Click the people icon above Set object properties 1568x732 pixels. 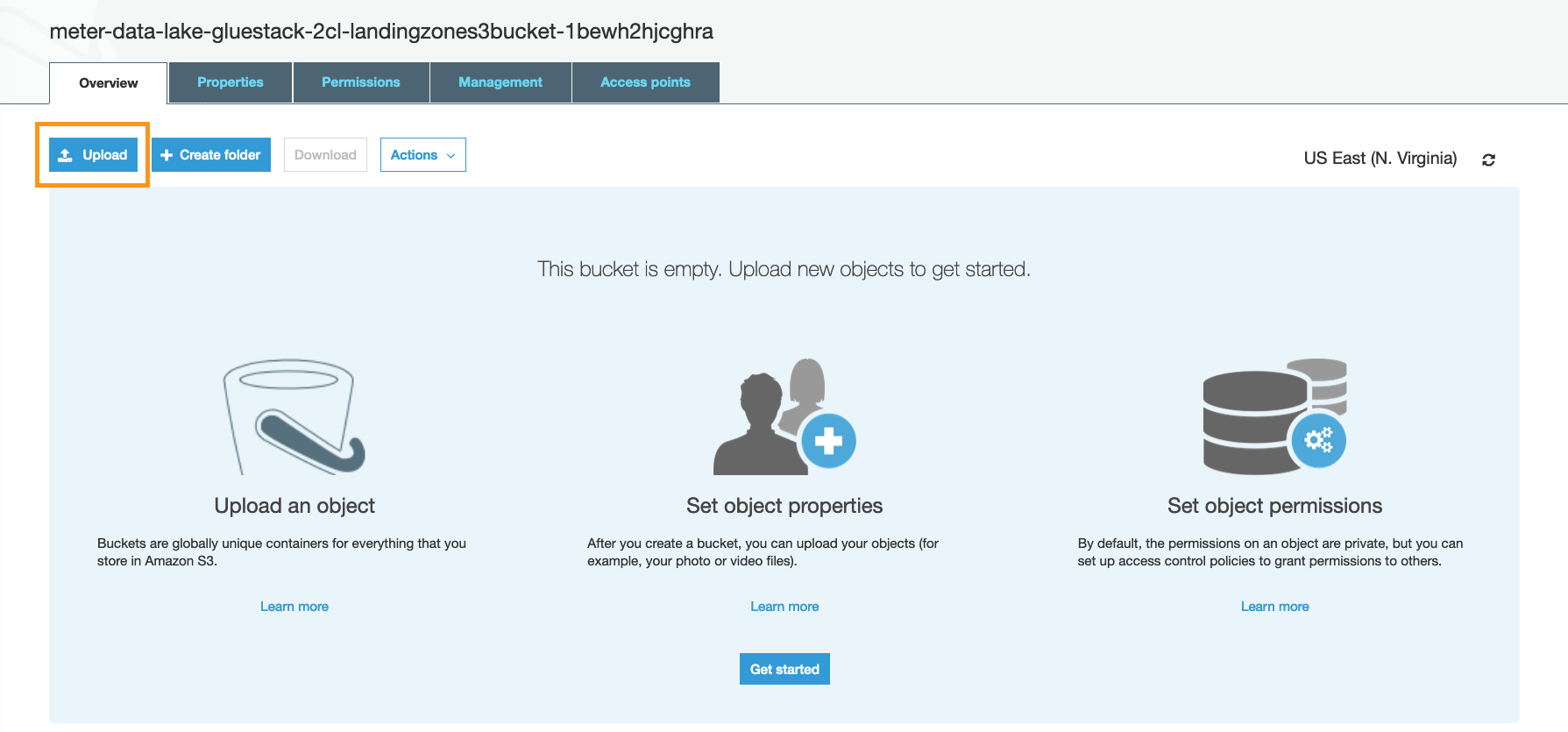(x=784, y=416)
